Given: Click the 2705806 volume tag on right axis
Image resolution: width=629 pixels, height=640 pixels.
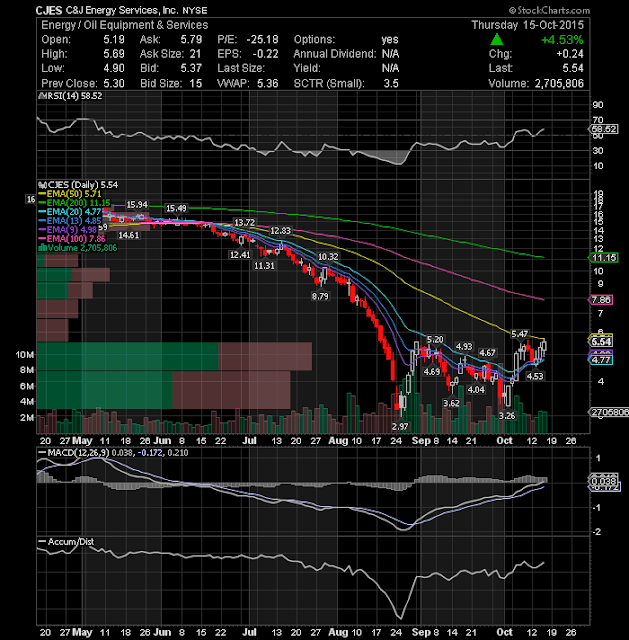Looking at the screenshot, I should (x=609, y=412).
